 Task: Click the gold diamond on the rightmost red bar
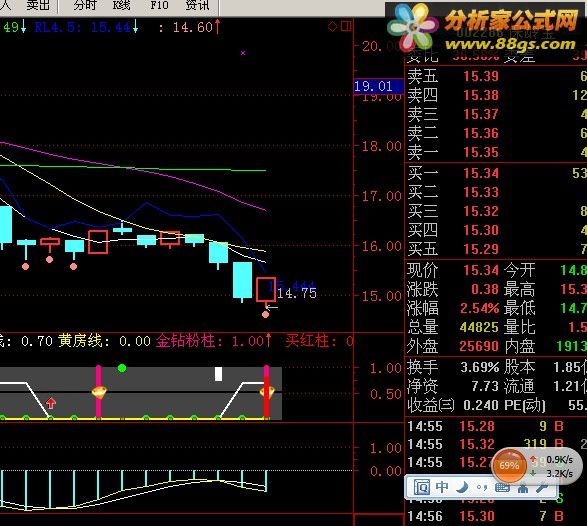(x=267, y=392)
